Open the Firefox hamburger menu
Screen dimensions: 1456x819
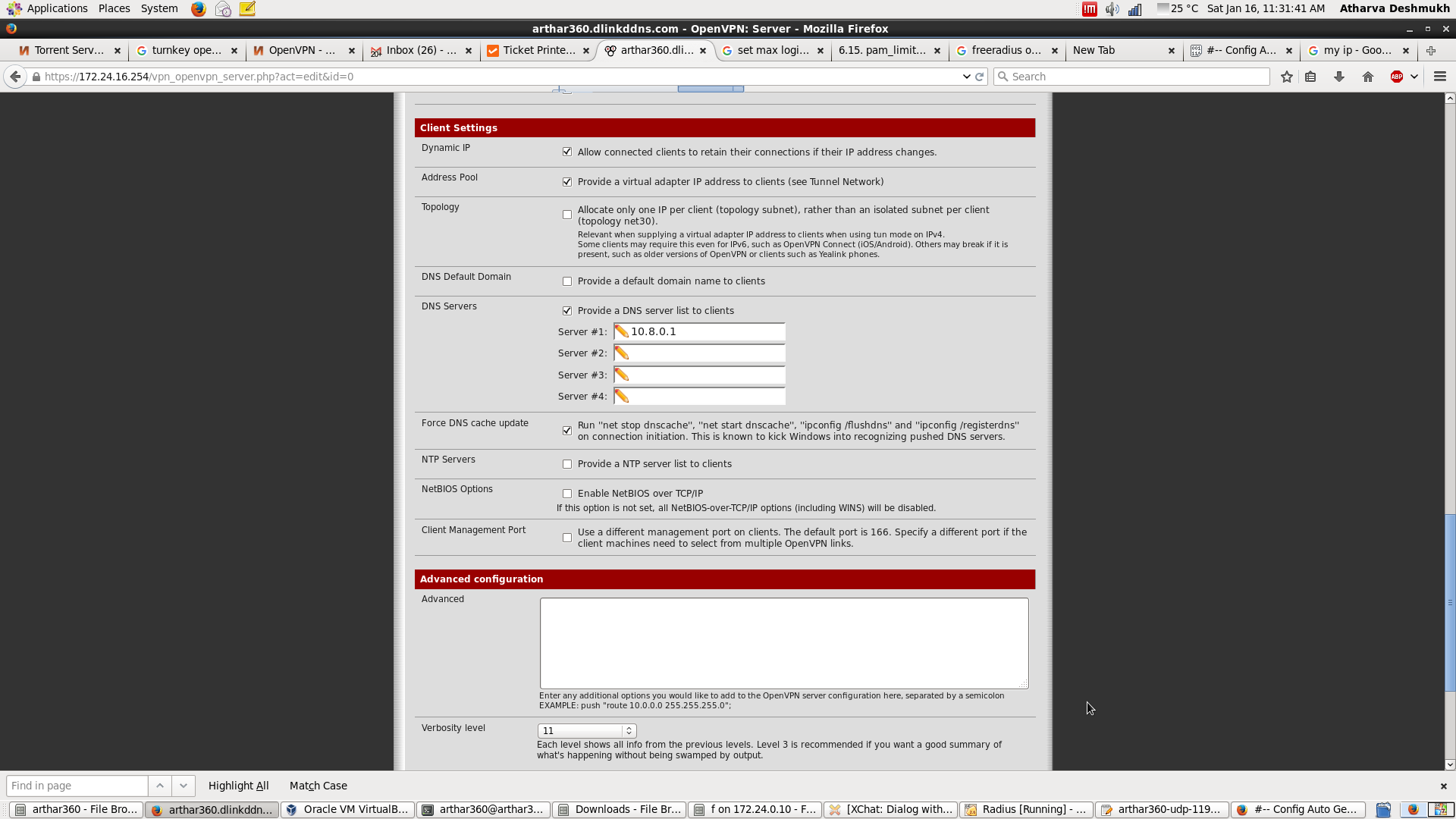pyautogui.click(x=1440, y=77)
